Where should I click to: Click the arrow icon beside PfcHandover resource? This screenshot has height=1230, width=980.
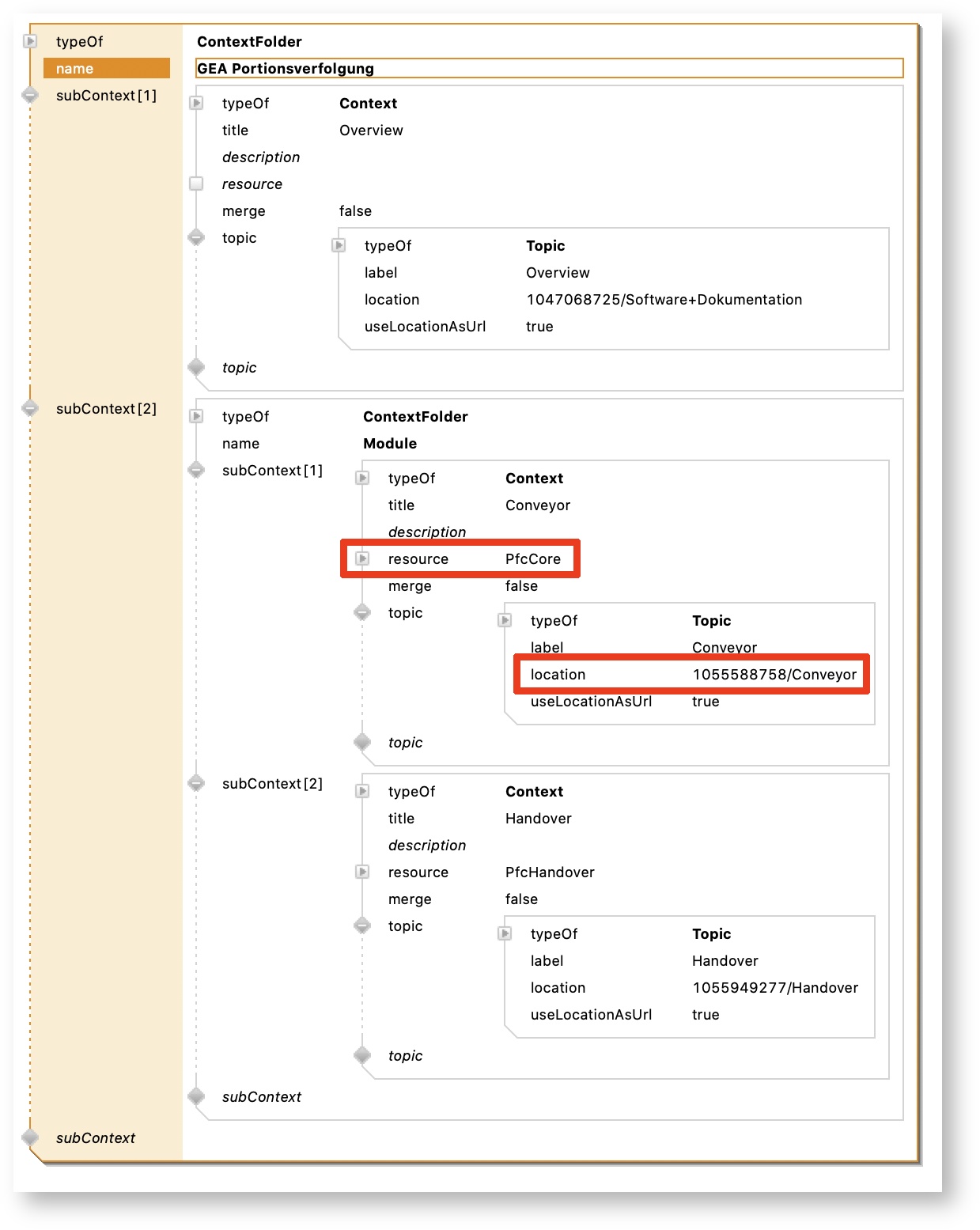[x=362, y=872]
